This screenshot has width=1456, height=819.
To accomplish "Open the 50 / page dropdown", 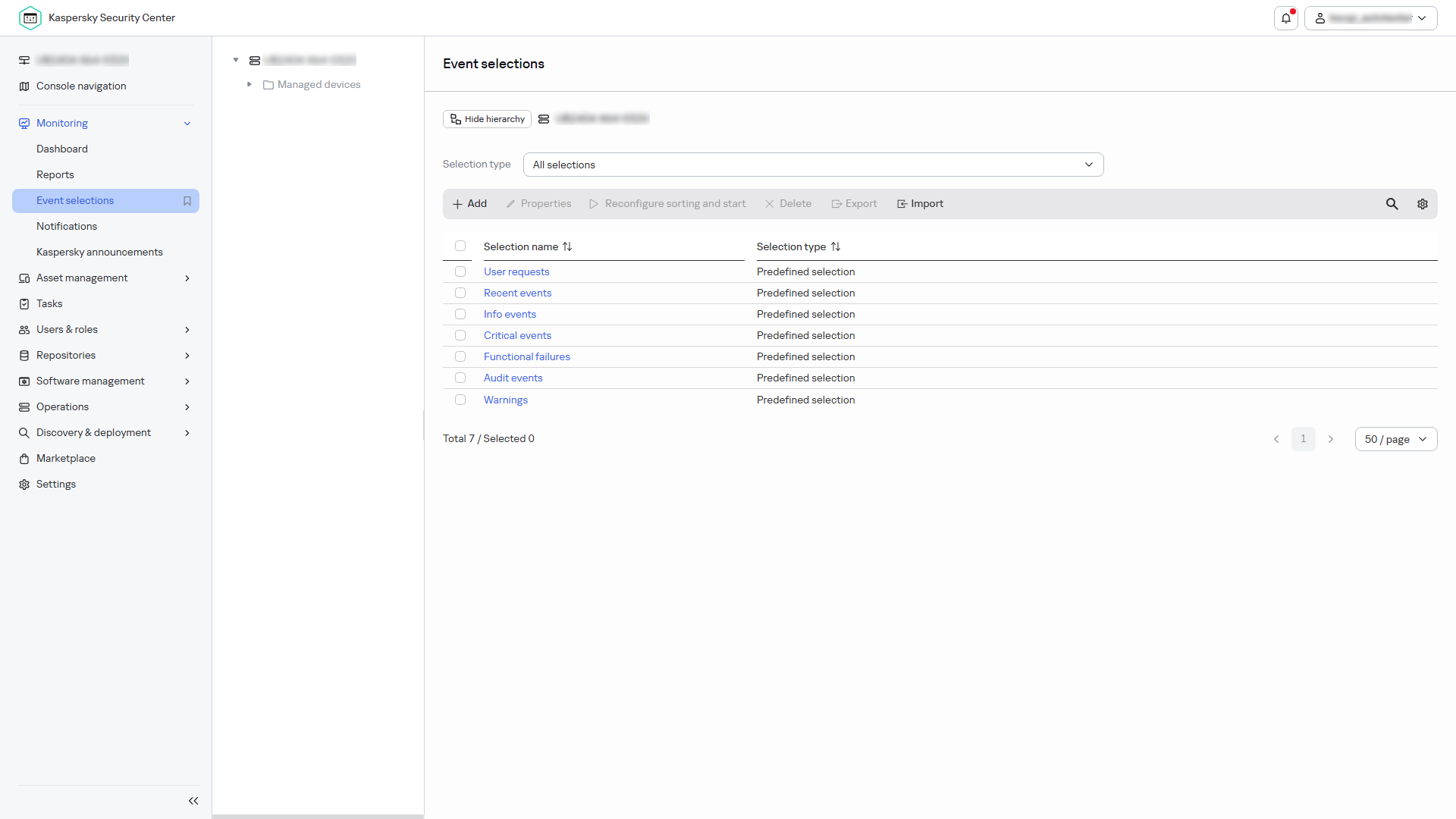I will 1396,439.
